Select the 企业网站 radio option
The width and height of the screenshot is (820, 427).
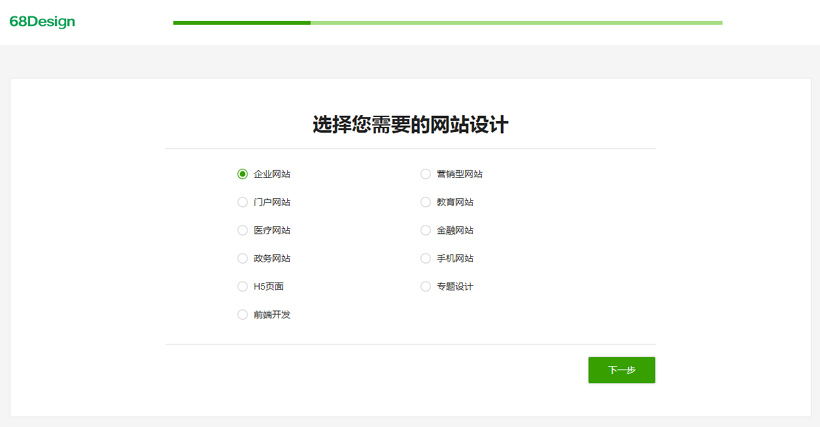242,174
